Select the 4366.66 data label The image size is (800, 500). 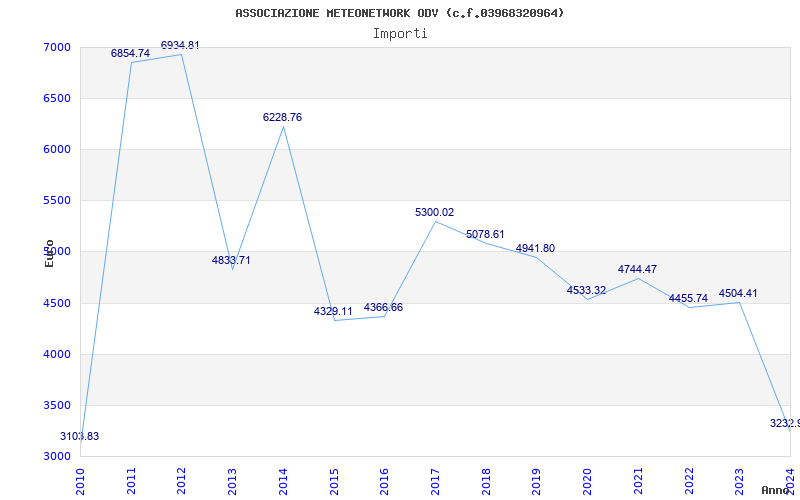(x=383, y=308)
